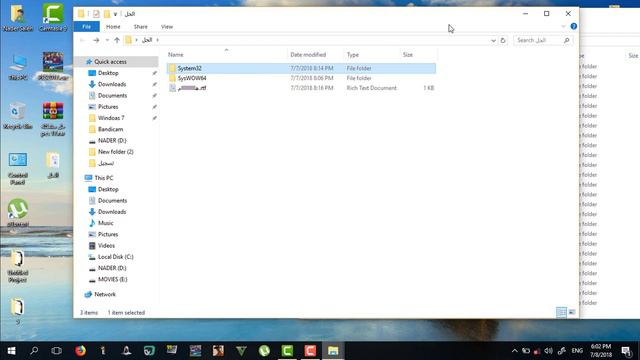Select Network in navigation pane
Screen dimensions: 640x360
click(x=105, y=294)
